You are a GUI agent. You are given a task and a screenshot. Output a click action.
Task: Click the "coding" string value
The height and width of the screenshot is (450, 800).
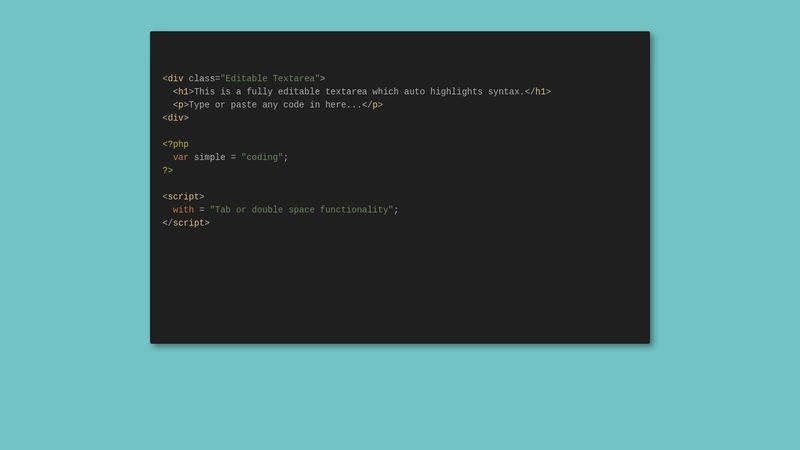point(262,157)
